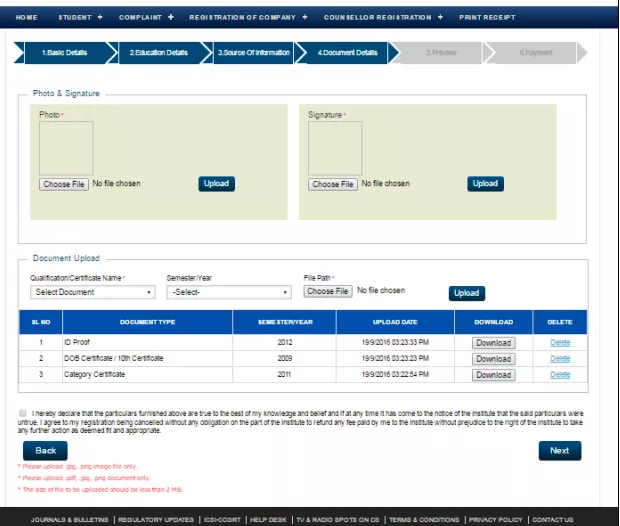This screenshot has height=526, width=620.
Task: Expand the Complaint menu plus icon
Action: tap(170, 18)
